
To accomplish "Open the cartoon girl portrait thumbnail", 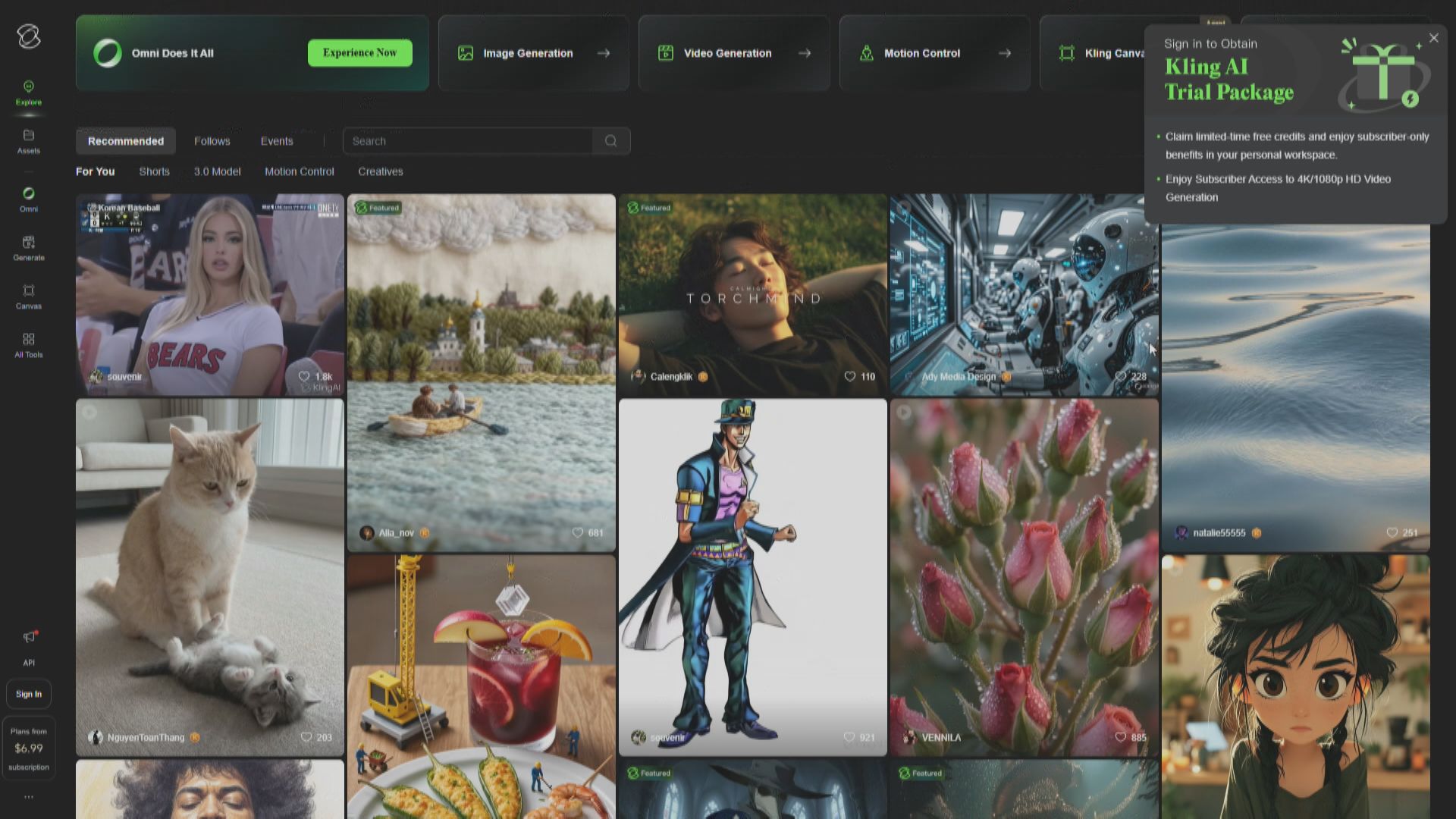I will (x=1296, y=687).
